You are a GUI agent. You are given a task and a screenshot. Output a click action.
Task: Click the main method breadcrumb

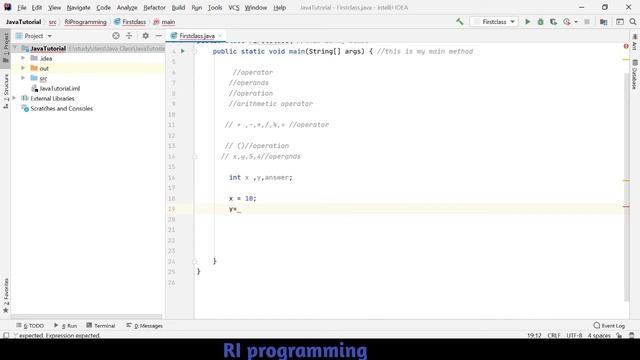pos(164,22)
